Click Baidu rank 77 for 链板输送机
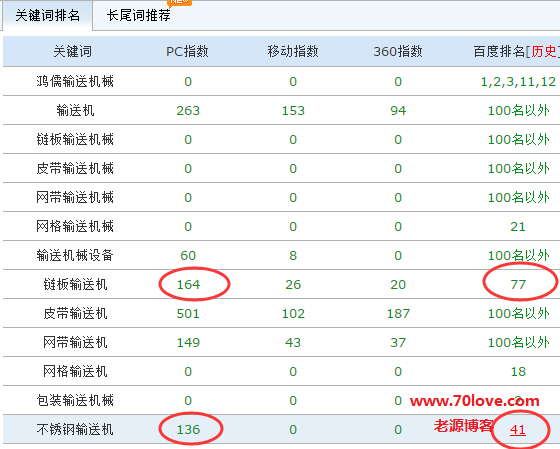Image resolution: width=560 pixels, height=449 pixels. (x=518, y=284)
